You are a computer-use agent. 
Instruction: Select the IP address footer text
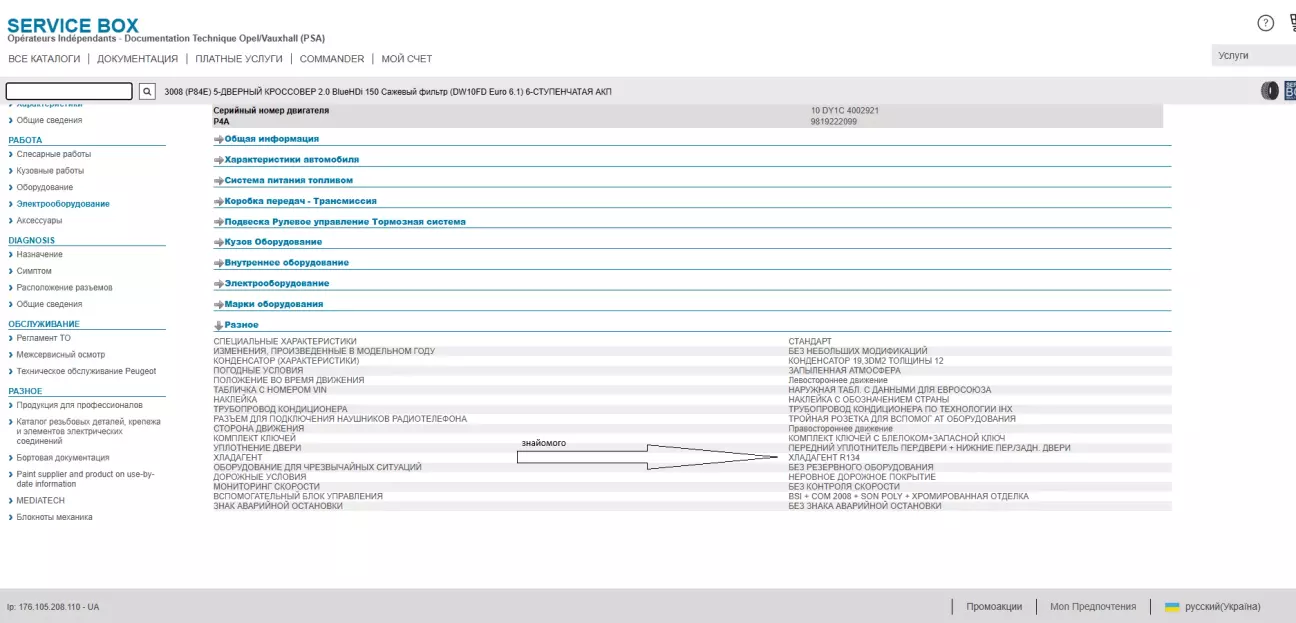coord(53,607)
